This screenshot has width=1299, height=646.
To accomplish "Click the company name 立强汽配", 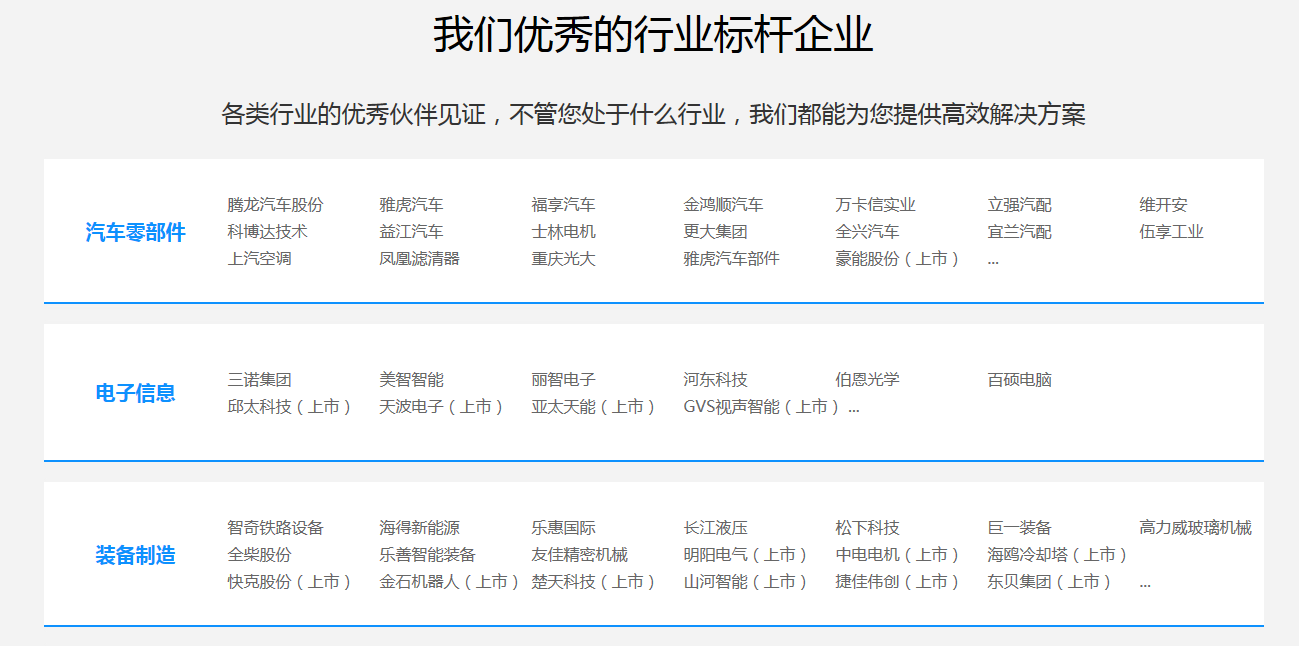I will [x=1020, y=205].
